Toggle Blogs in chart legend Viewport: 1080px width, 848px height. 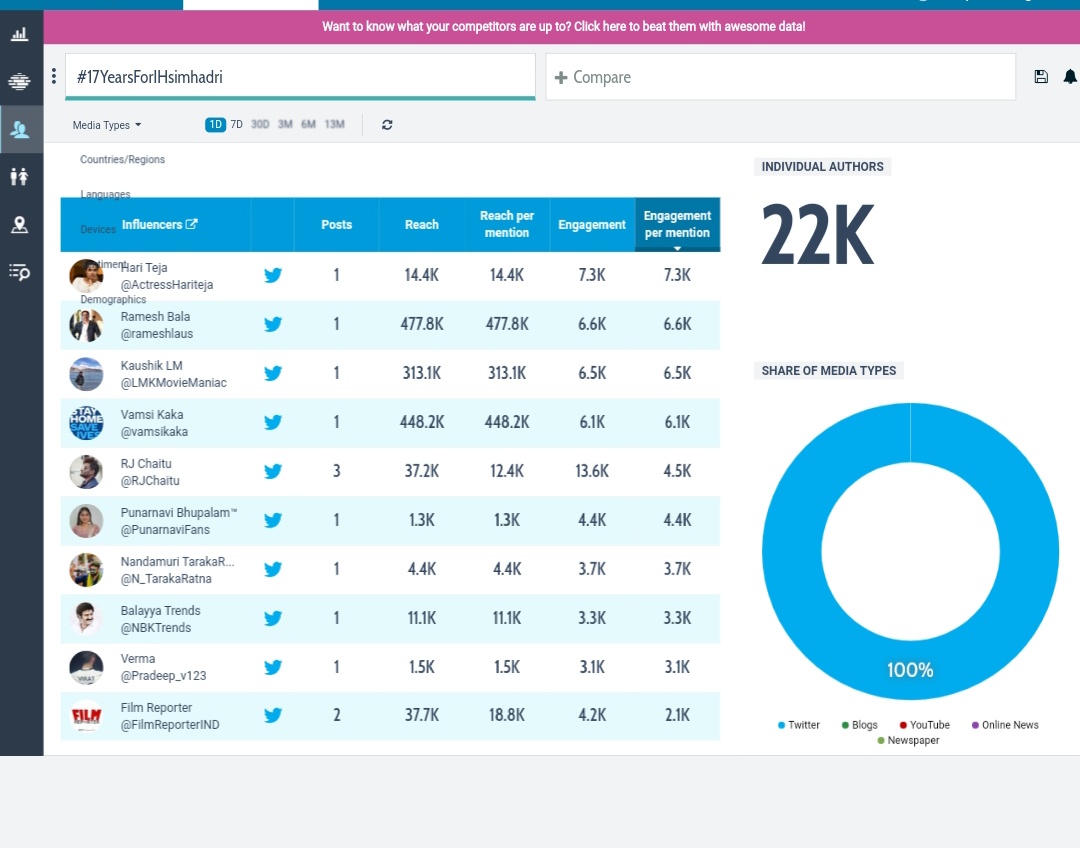click(860, 725)
